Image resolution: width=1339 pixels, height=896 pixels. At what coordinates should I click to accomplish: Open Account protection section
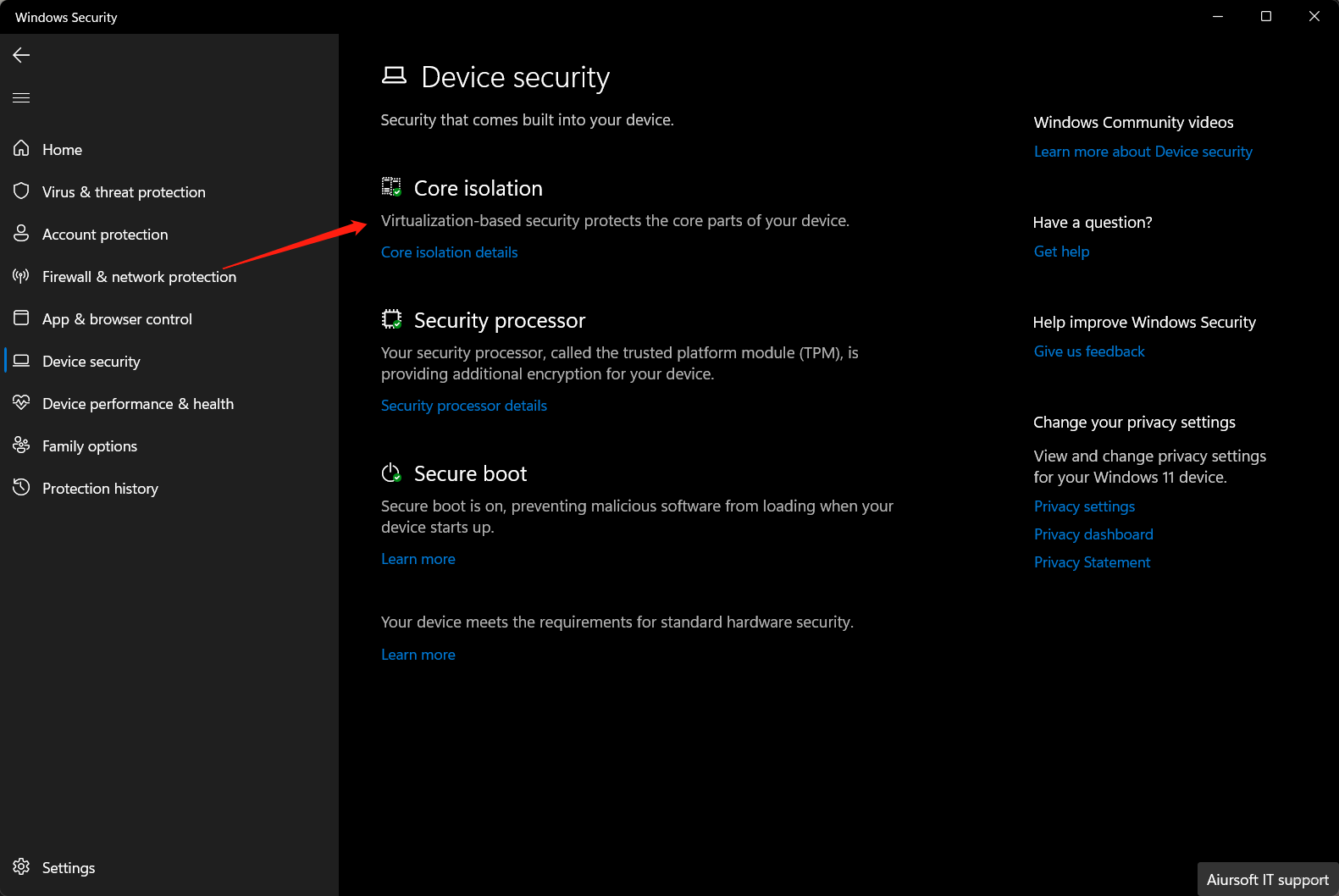point(105,235)
